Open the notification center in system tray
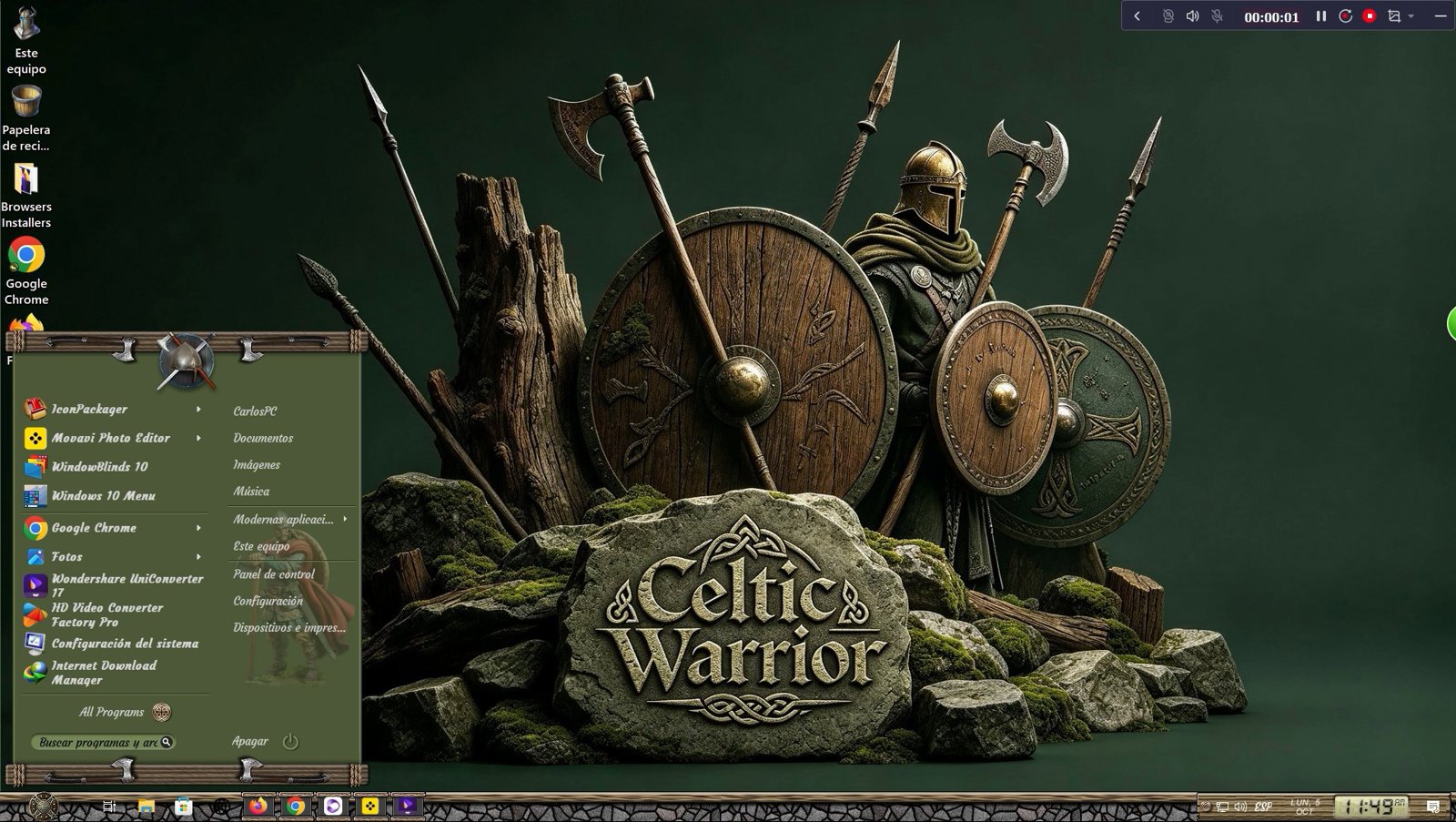The width and height of the screenshot is (1456, 822). tap(1433, 807)
